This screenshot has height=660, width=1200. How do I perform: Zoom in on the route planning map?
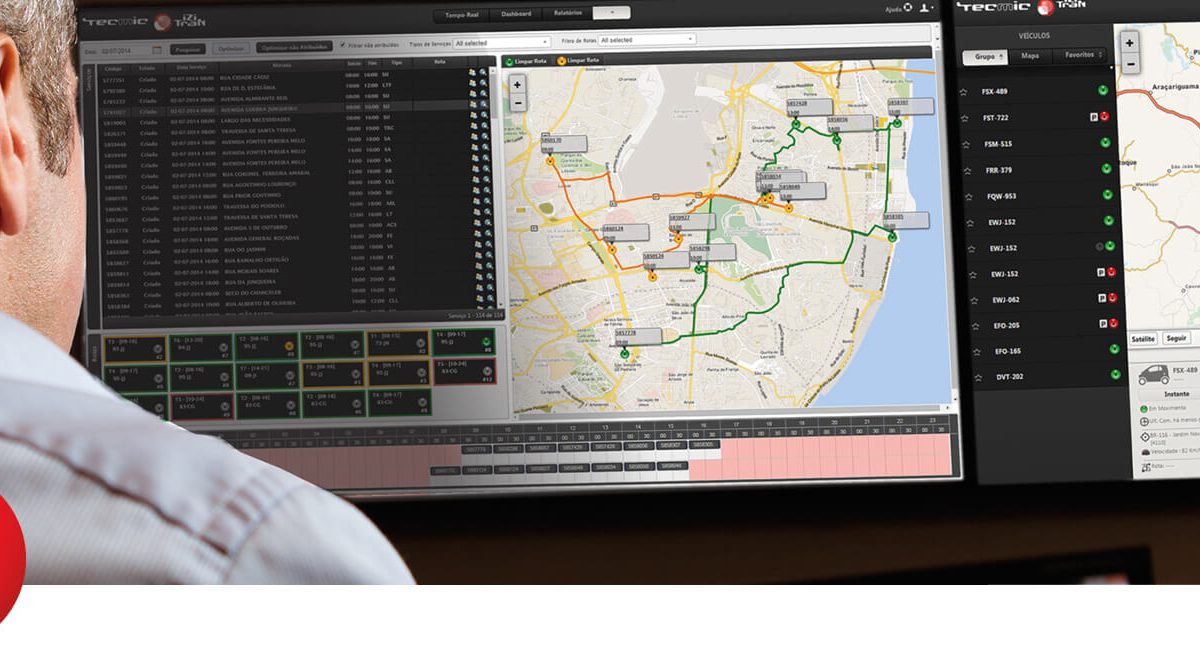[517, 85]
